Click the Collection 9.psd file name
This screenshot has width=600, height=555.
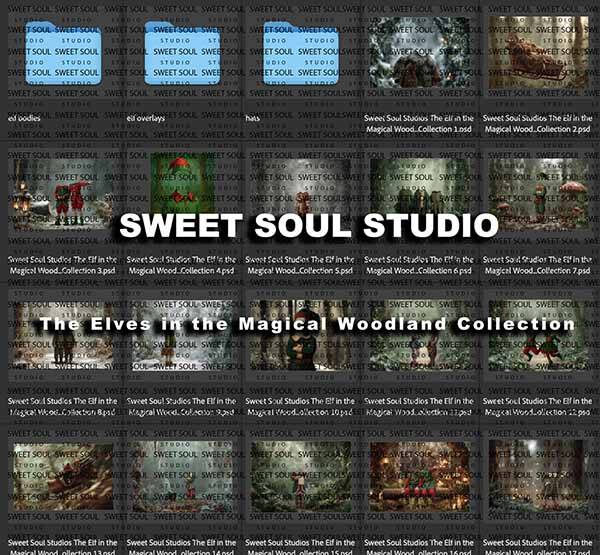[181, 406]
